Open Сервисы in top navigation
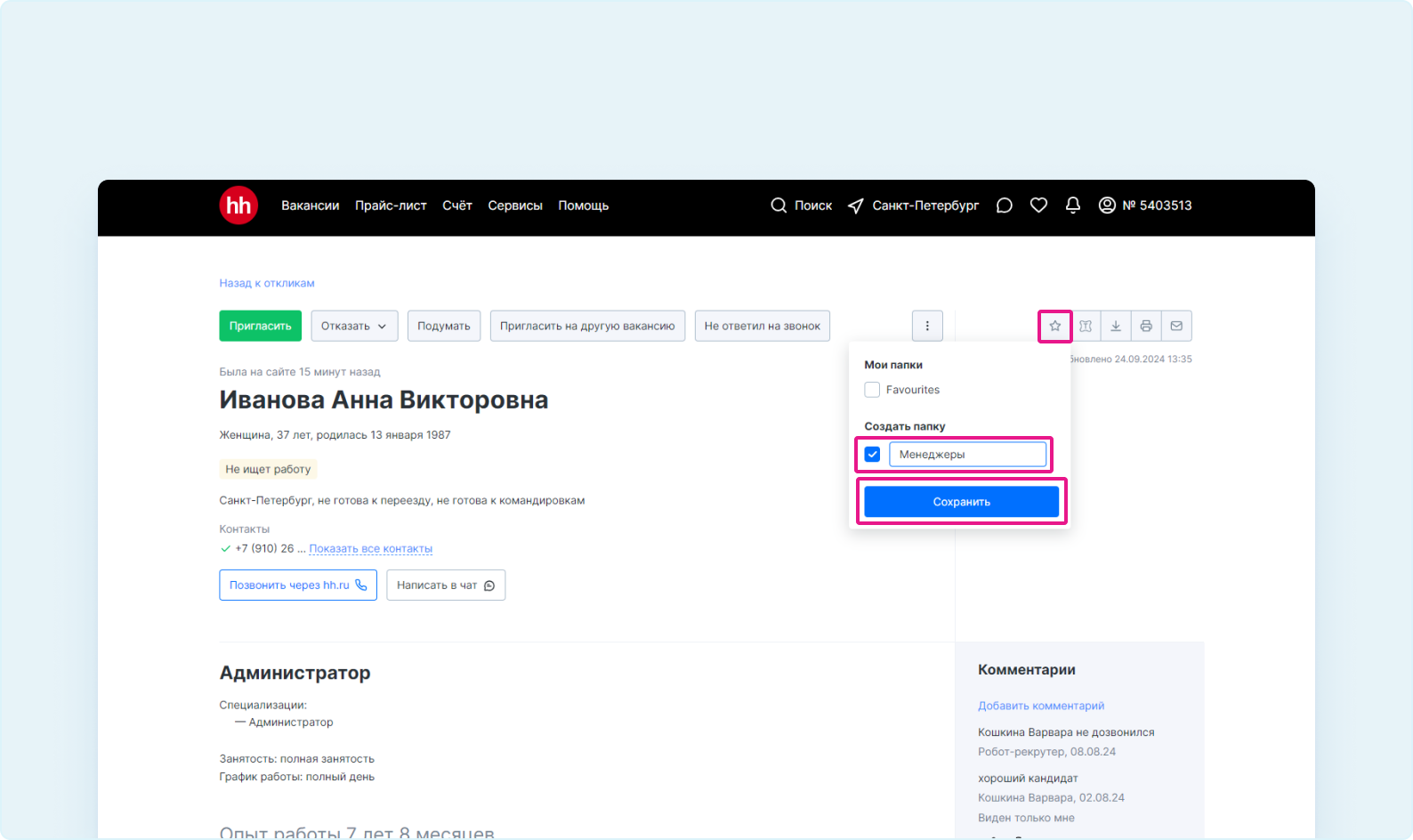This screenshot has height=840, width=1413. pos(515,206)
